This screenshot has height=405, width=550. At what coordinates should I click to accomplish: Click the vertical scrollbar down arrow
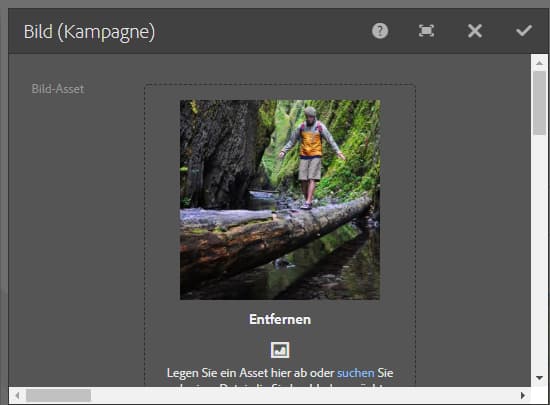coord(539,378)
